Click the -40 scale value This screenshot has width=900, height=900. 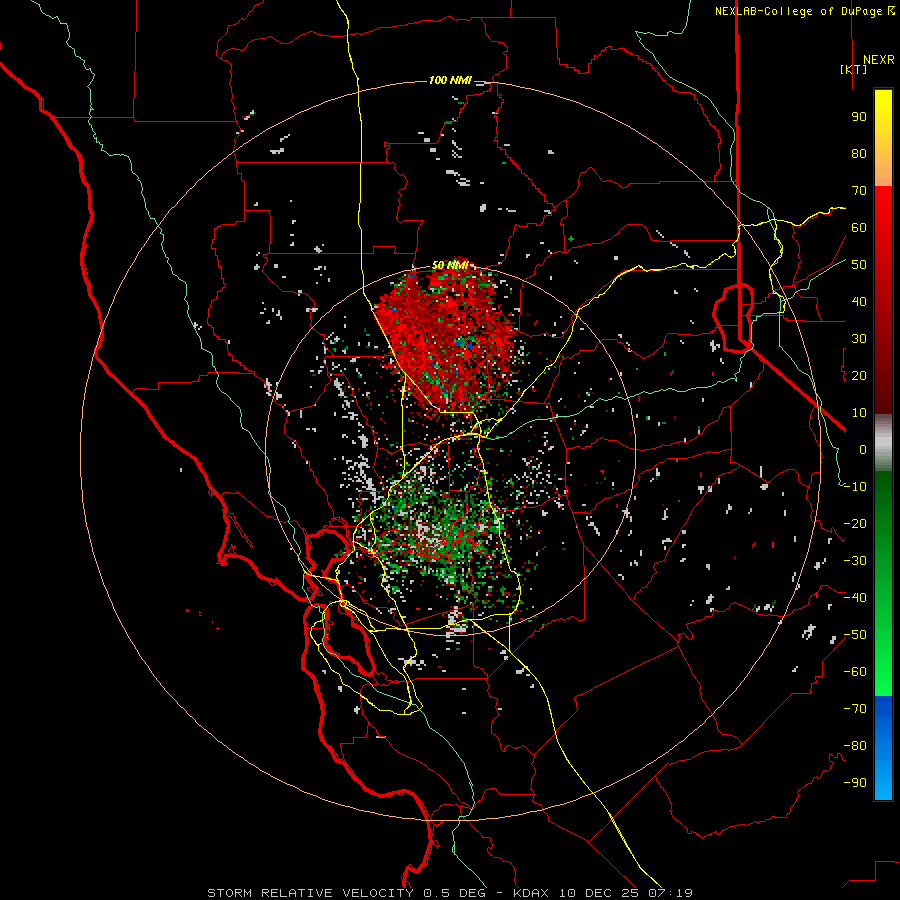coord(855,598)
